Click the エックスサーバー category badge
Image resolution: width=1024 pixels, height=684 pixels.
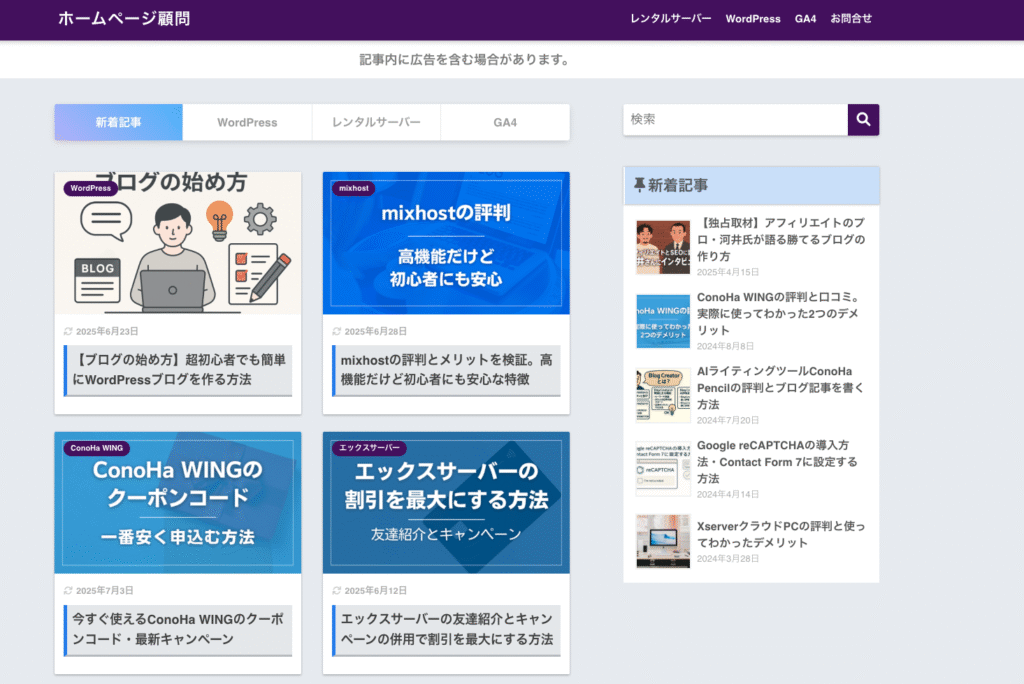pyautogui.click(x=370, y=448)
